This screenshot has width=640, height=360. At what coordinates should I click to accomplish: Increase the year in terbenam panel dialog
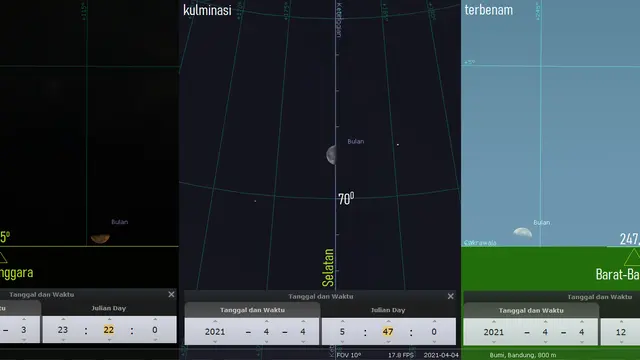point(493,322)
